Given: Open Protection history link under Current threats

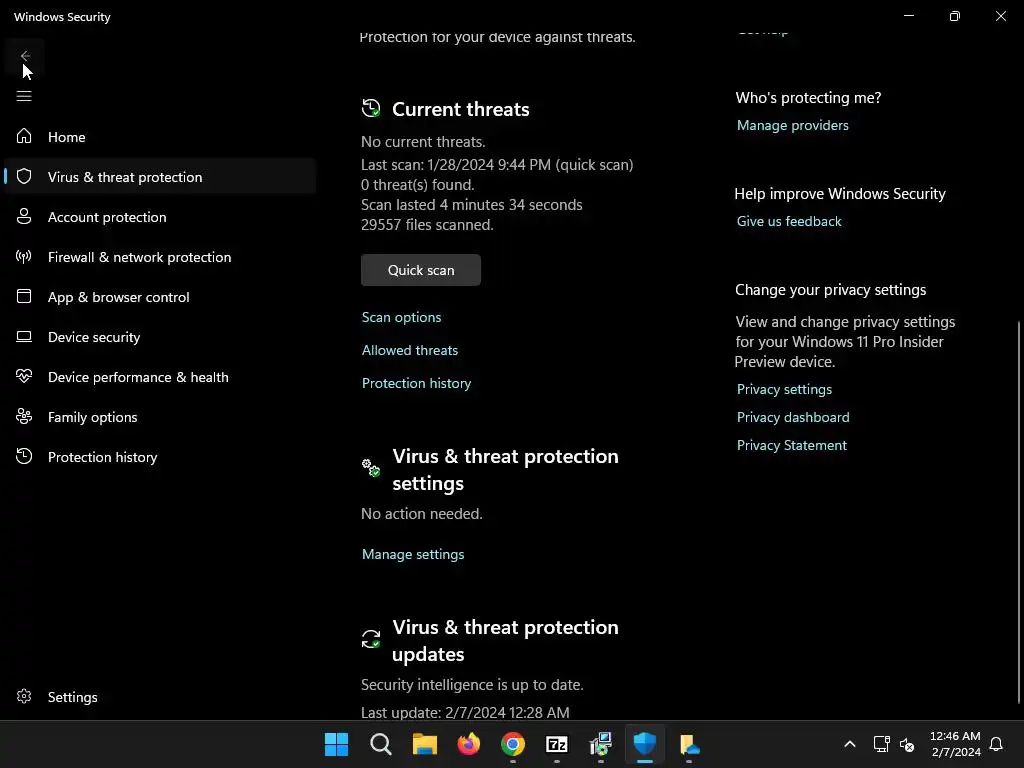Looking at the screenshot, I should tap(416, 383).
